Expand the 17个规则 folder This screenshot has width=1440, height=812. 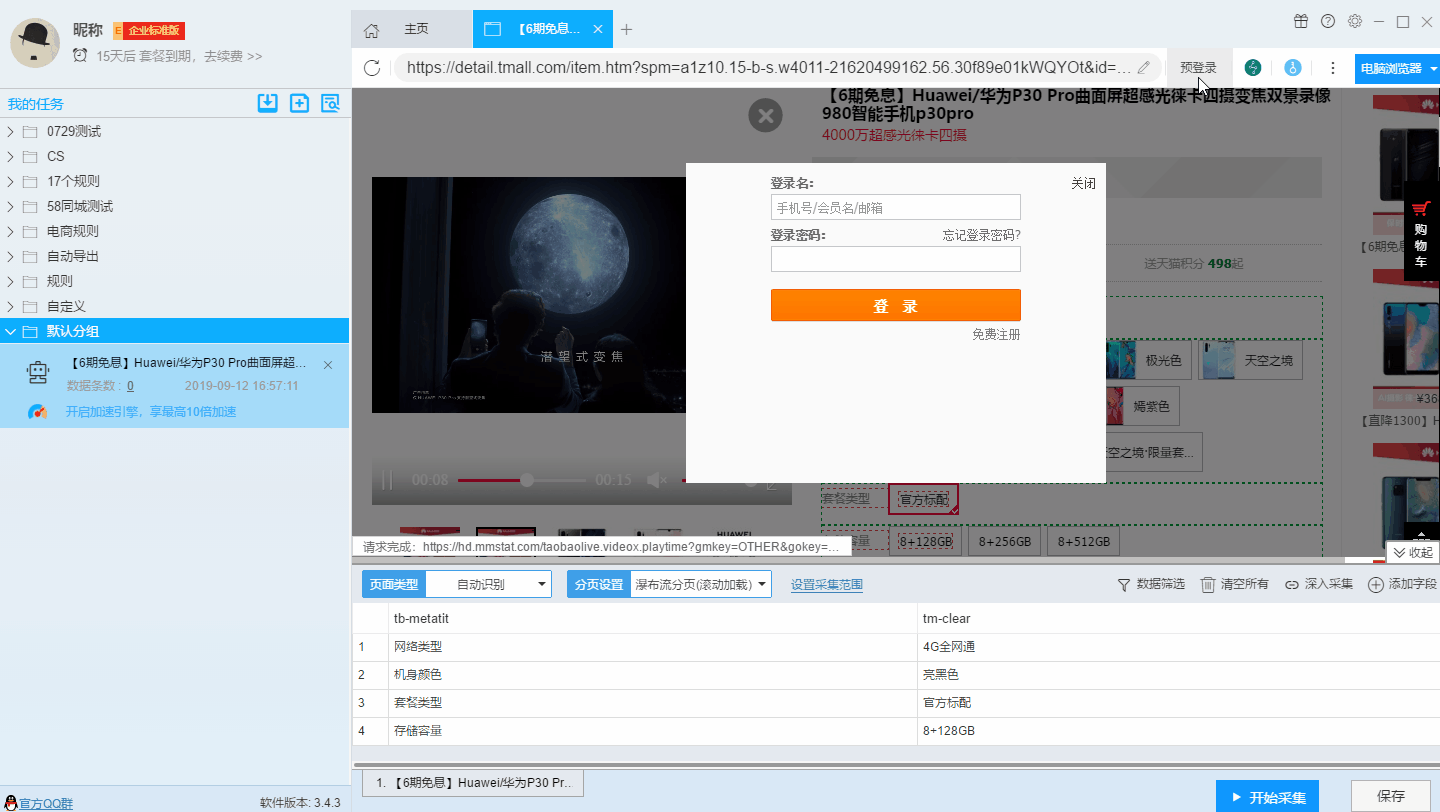(x=11, y=181)
